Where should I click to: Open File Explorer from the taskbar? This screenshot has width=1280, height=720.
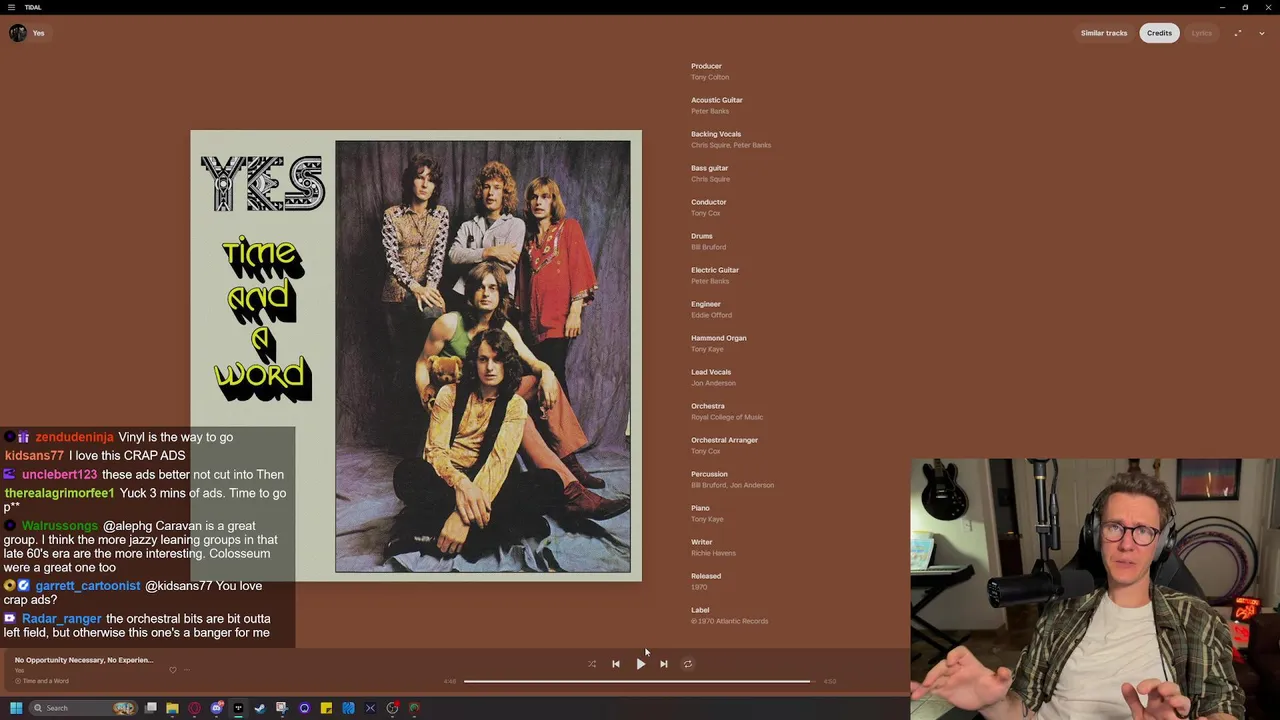[172, 708]
